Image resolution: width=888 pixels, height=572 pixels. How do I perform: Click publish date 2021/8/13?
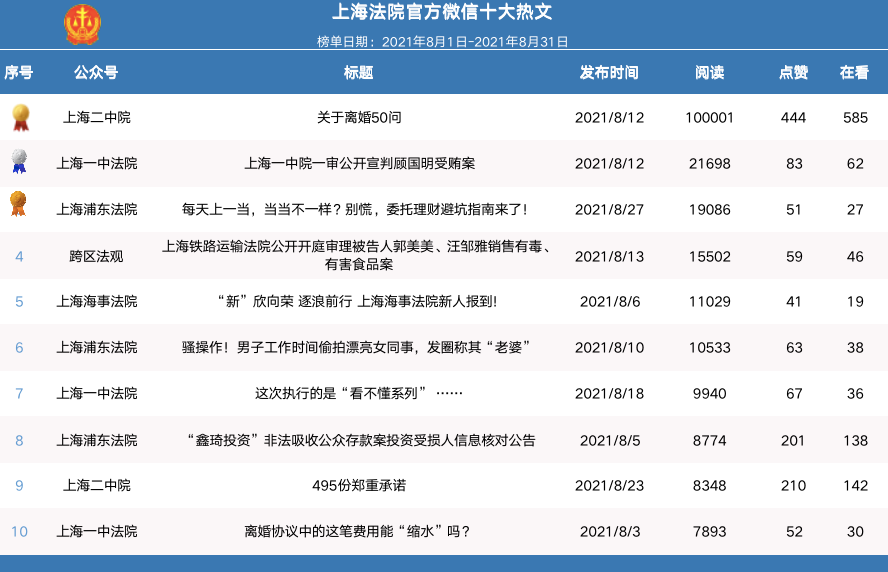[609, 257]
